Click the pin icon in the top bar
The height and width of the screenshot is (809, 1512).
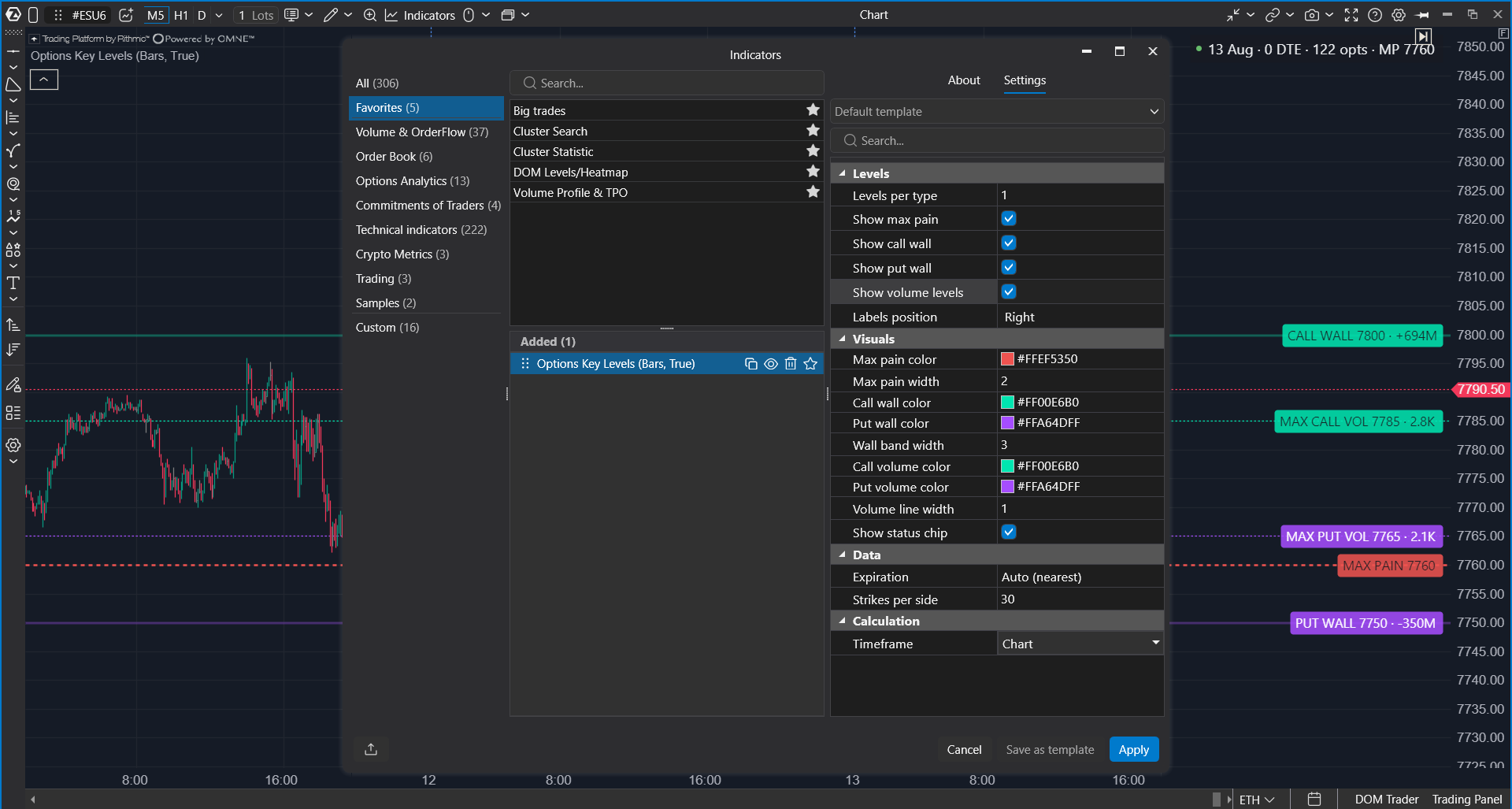[1422, 15]
